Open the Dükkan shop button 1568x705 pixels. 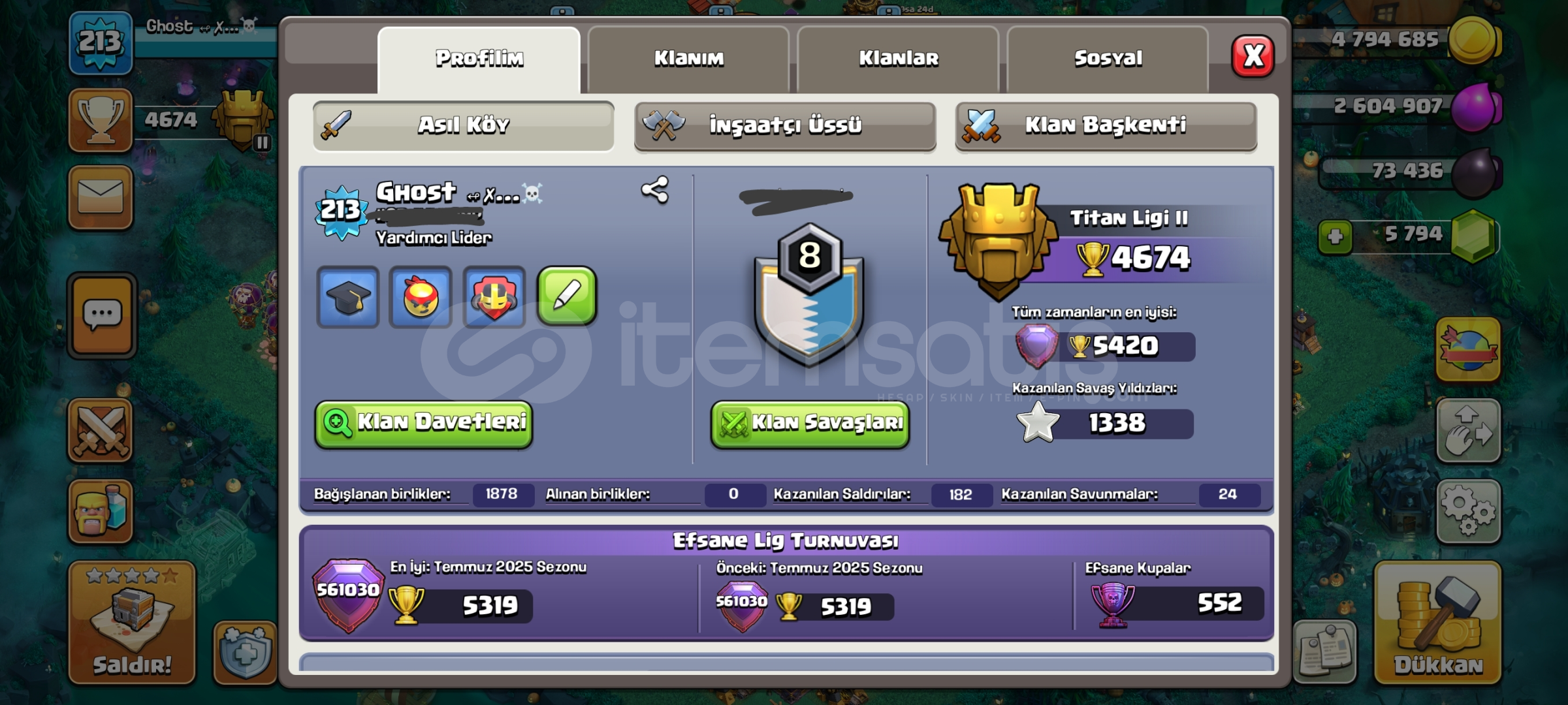[x=1438, y=623]
